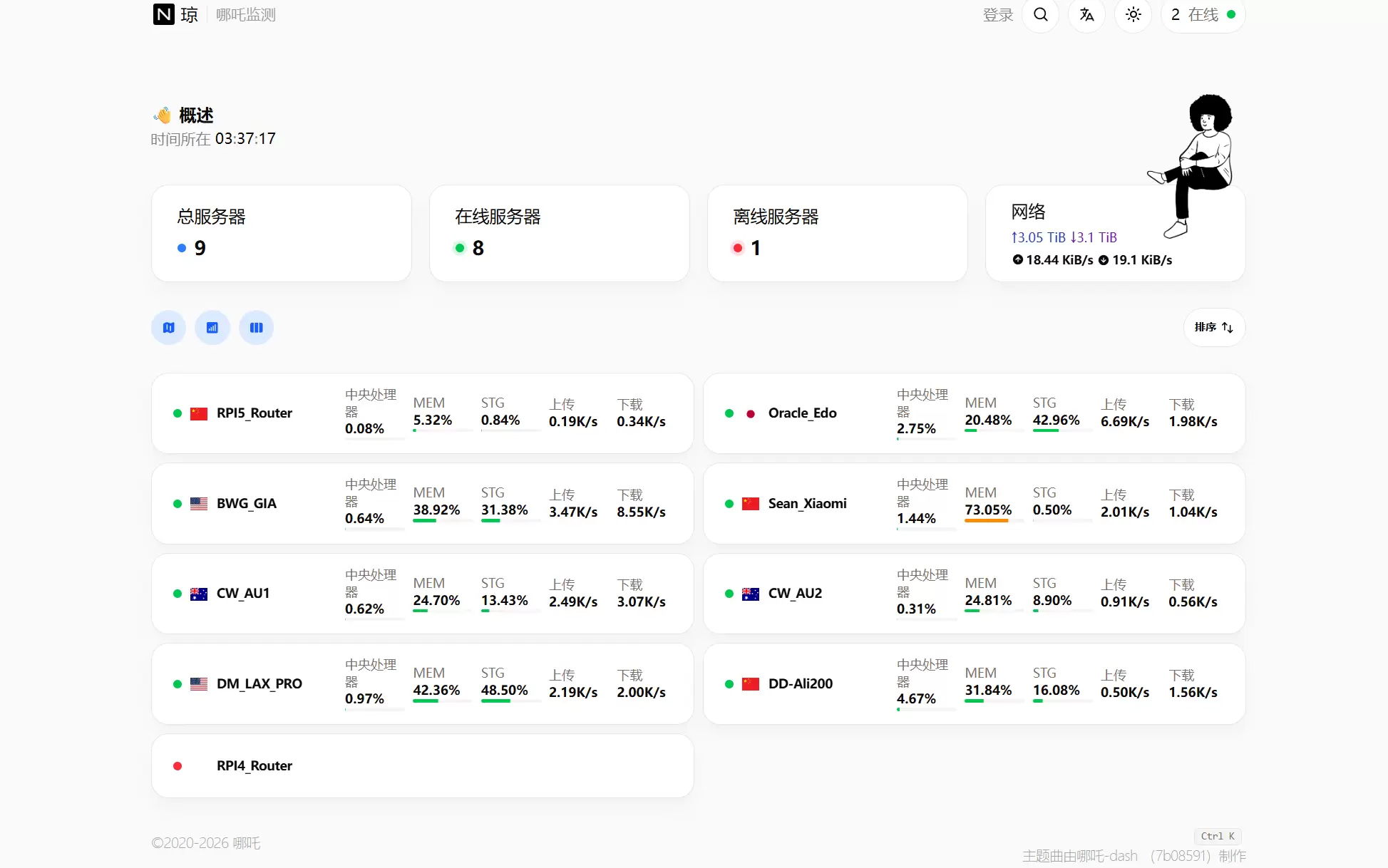Open the 排序 sort dropdown
The image size is (1388, 868).
pos(1214,327)
